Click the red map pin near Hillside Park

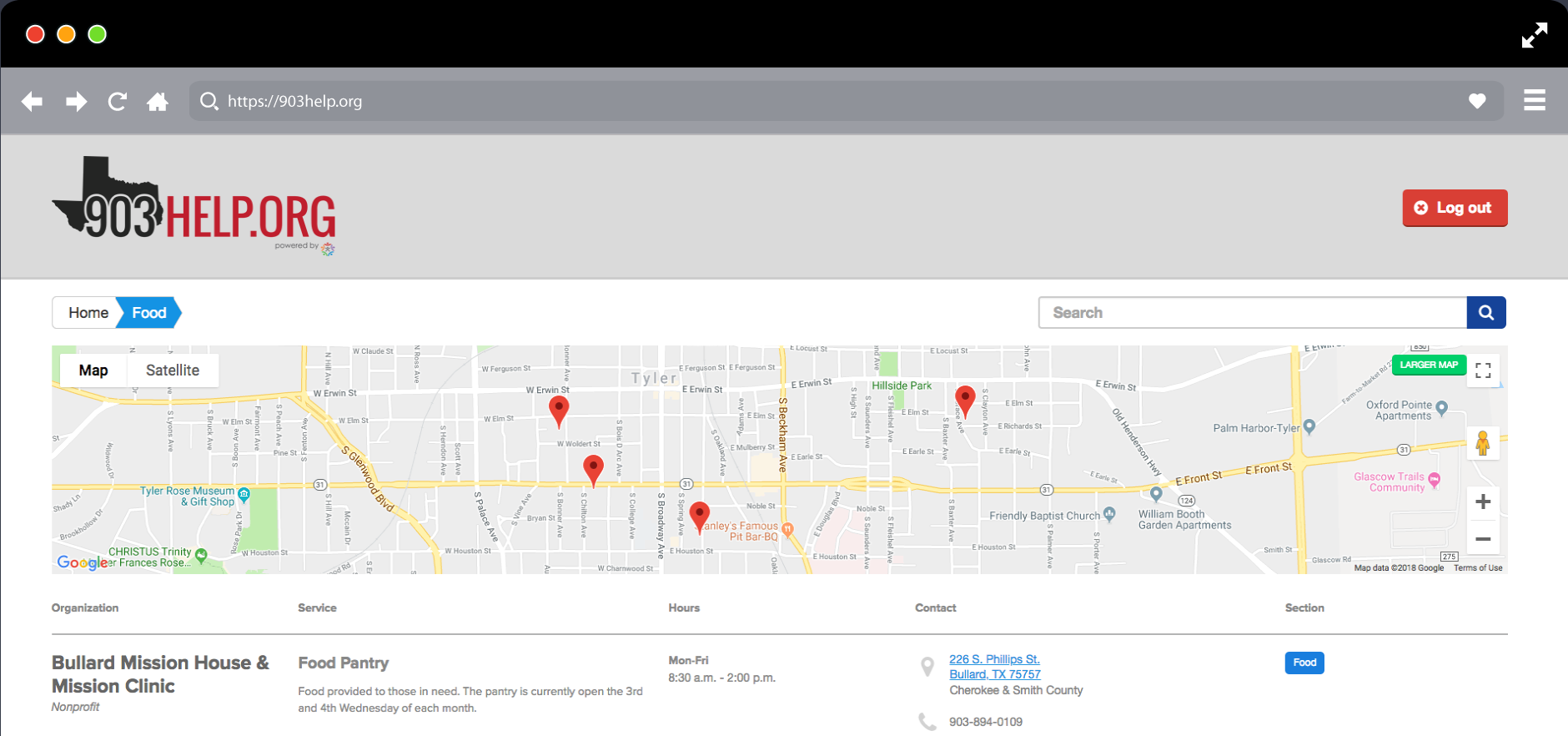[x=965, y=399]
